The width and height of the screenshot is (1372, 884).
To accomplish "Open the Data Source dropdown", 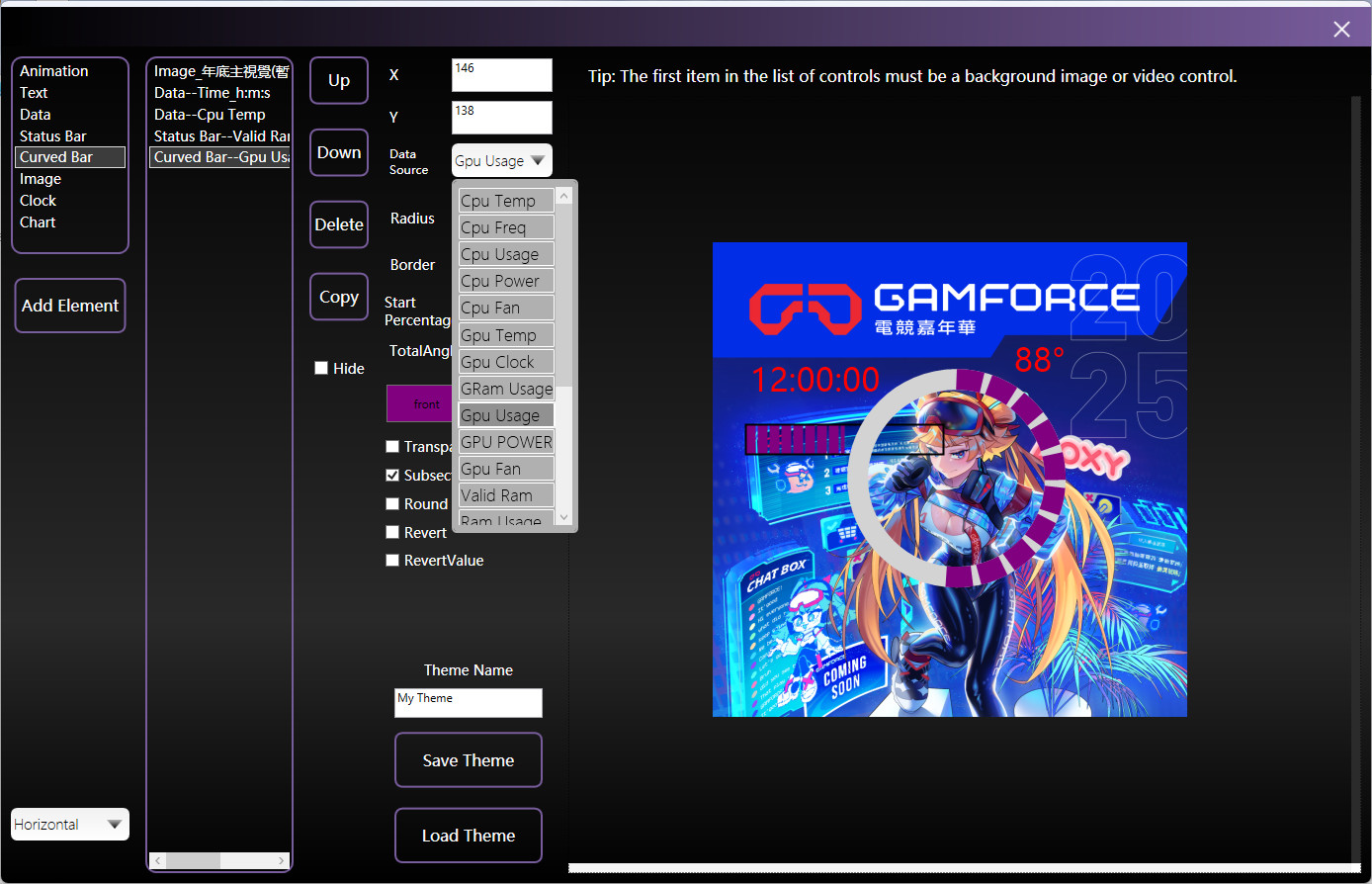I will [x=501, y=161].
